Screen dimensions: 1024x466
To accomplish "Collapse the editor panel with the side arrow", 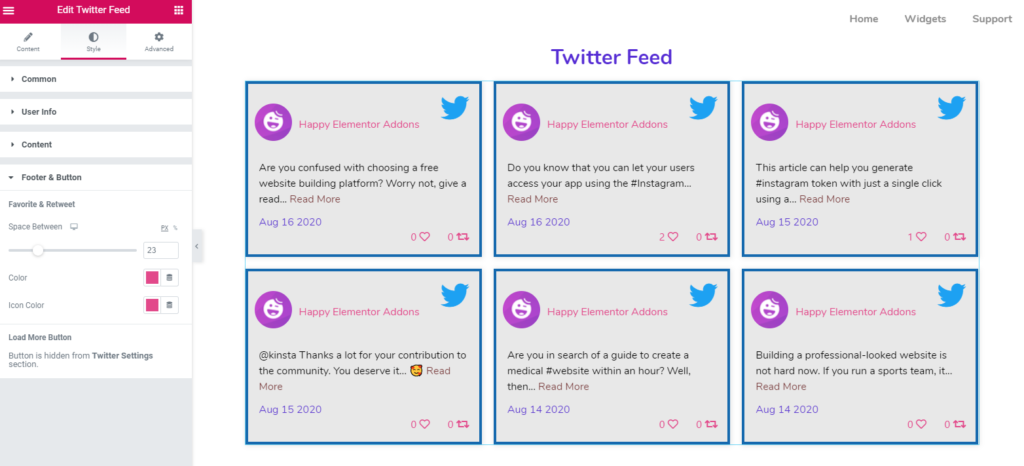I will pyautogui.click(x=197, y=246).
